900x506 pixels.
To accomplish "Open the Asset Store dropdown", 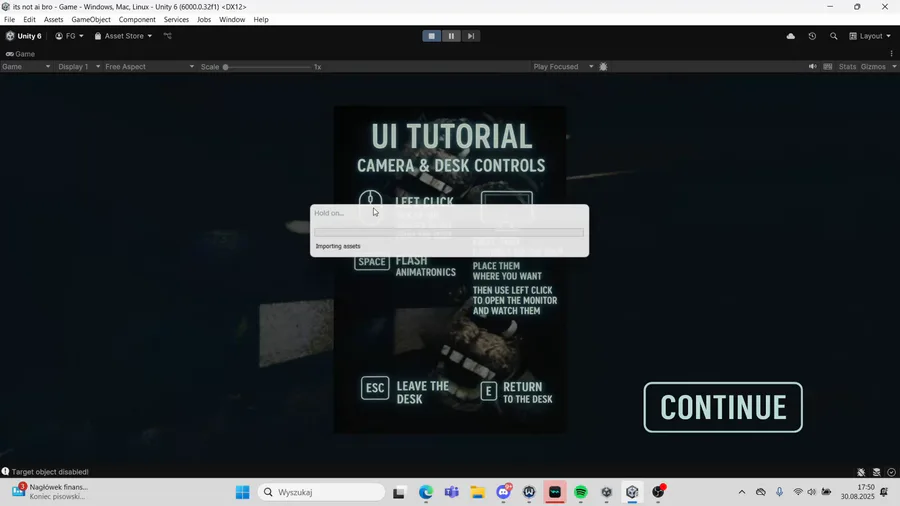I will (123, 36).
